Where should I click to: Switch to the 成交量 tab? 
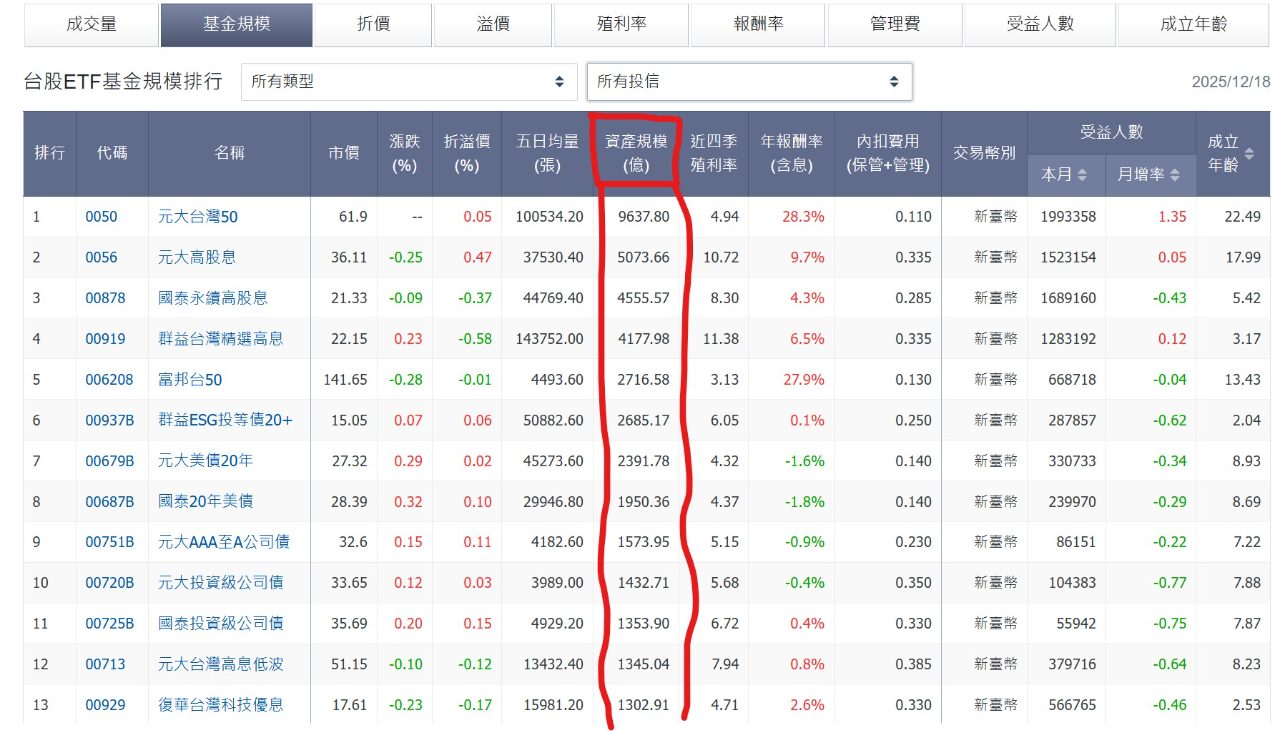91,24
